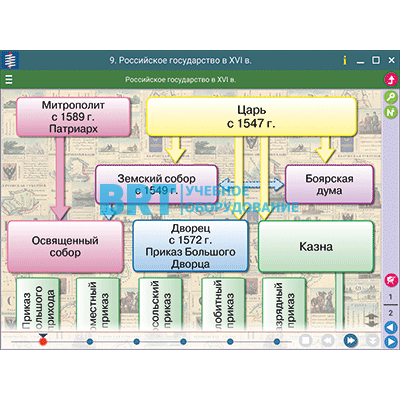Click the yellow info icon in the title bar

pyautogui.click(x=345, y=60)
